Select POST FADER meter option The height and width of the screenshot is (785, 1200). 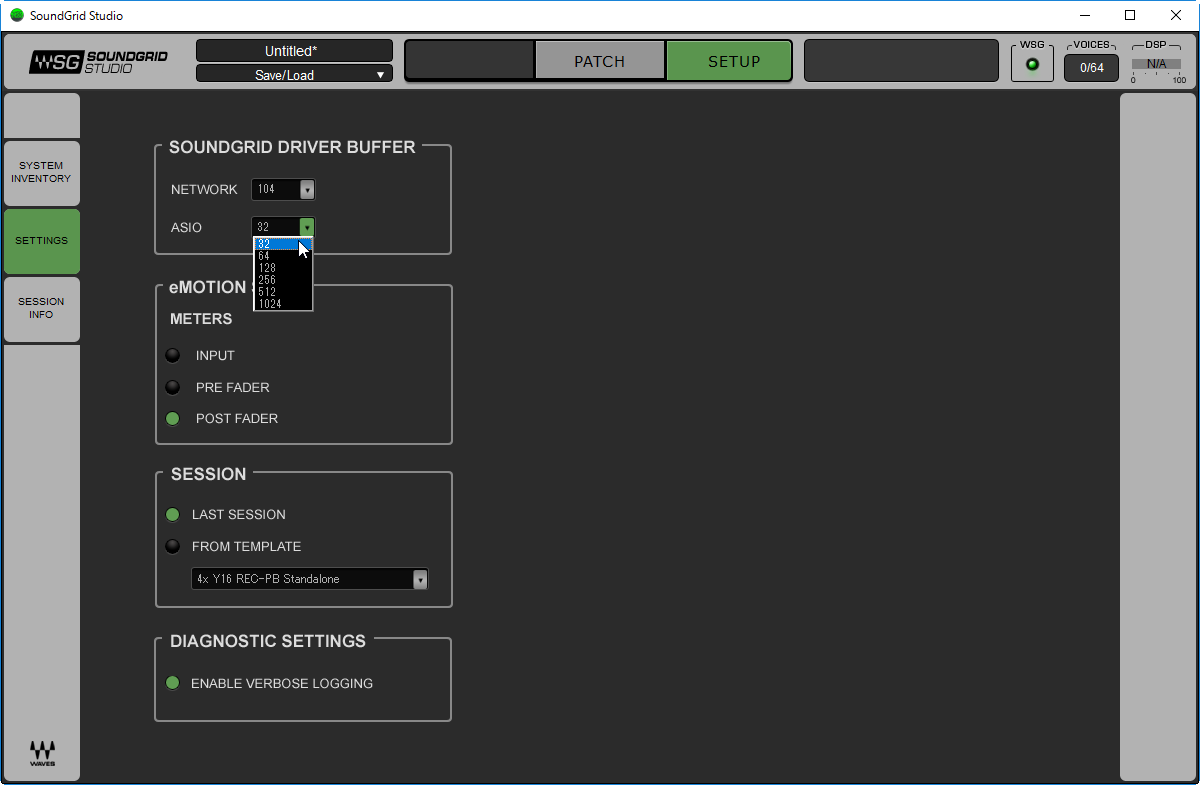pyautogui.click(x=173, y=419)
